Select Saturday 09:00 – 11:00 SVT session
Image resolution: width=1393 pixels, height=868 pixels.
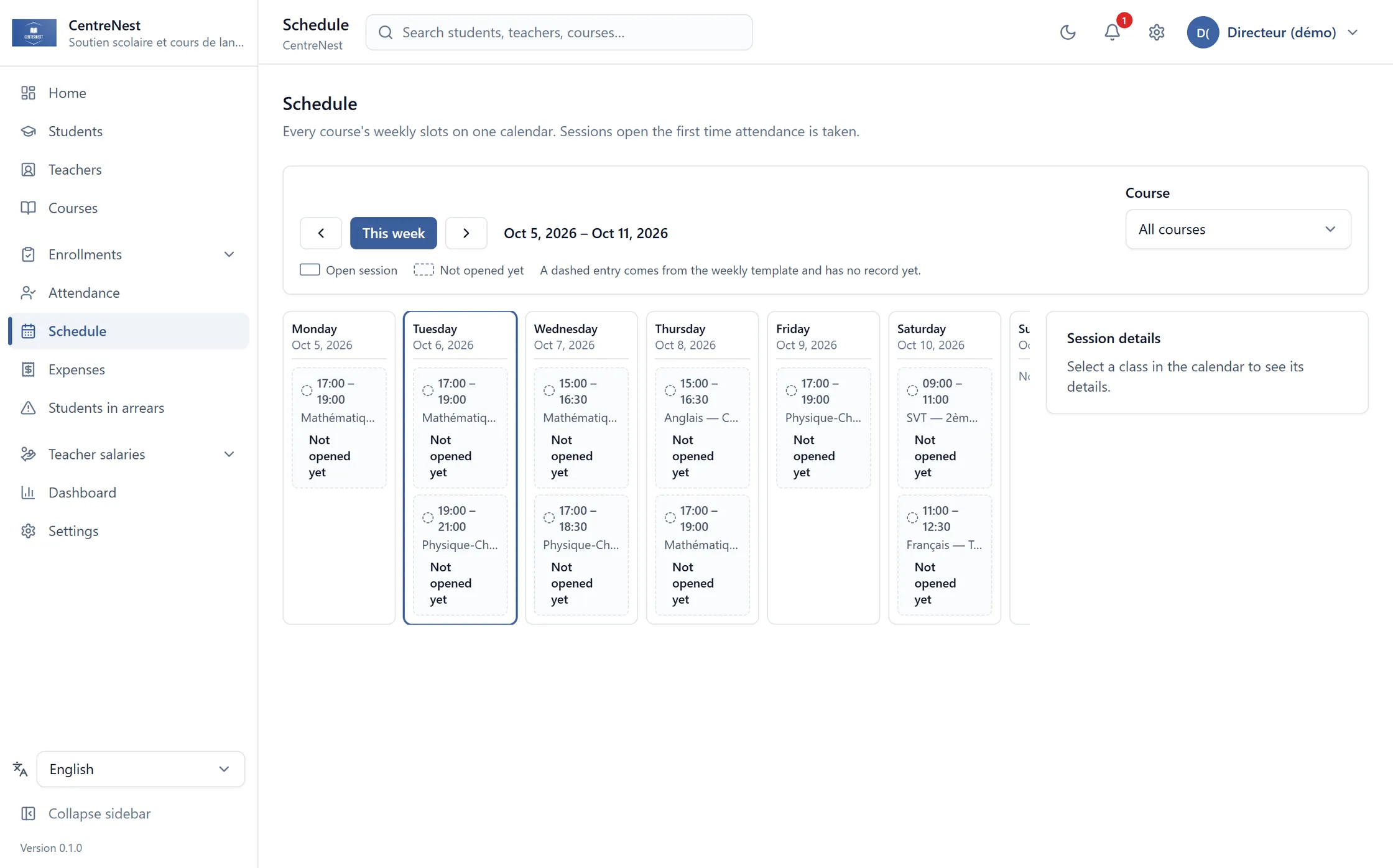pos(945,428)
